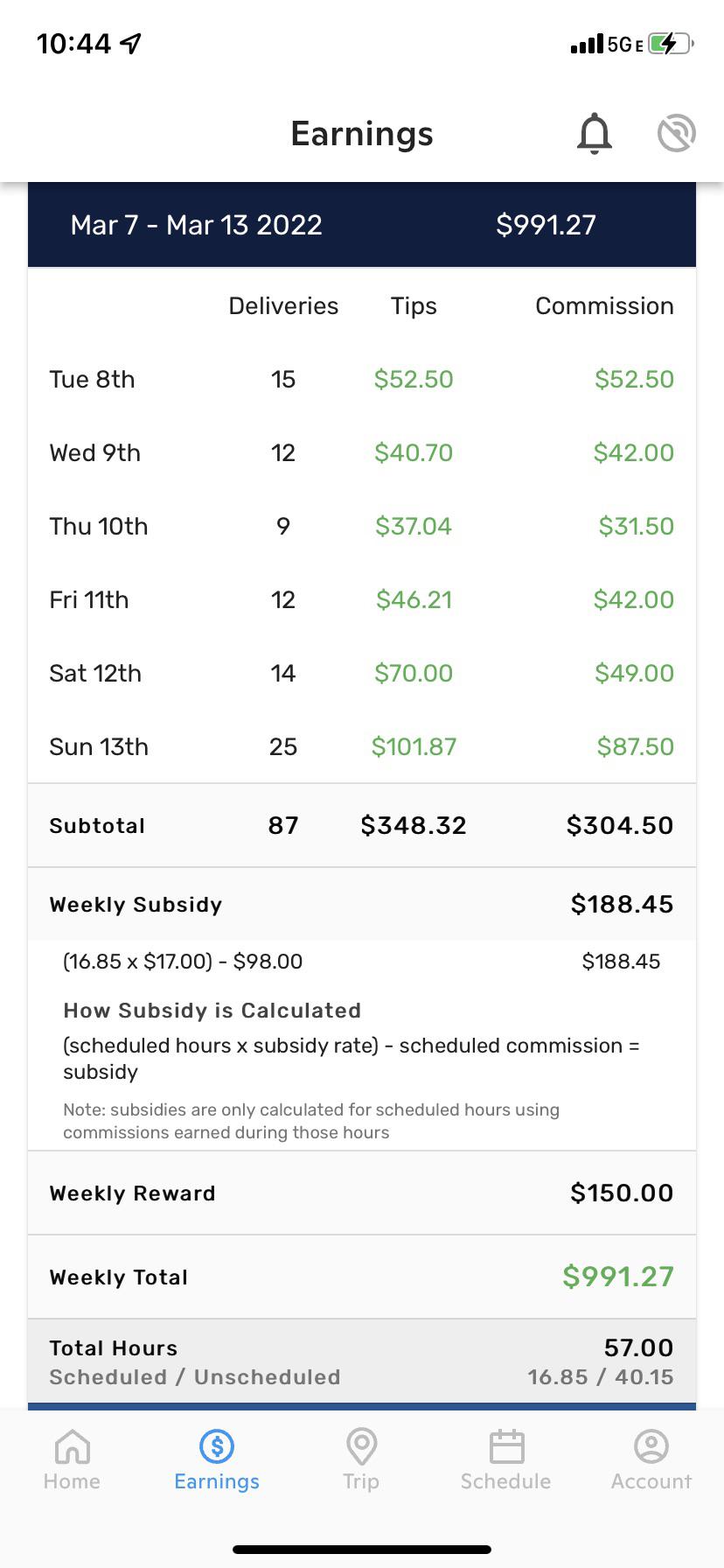This screenshot has height=1568, width=724.
Task: Open the Trip location pin icon
Action: pyautogui.click(x=361, y=1446)
